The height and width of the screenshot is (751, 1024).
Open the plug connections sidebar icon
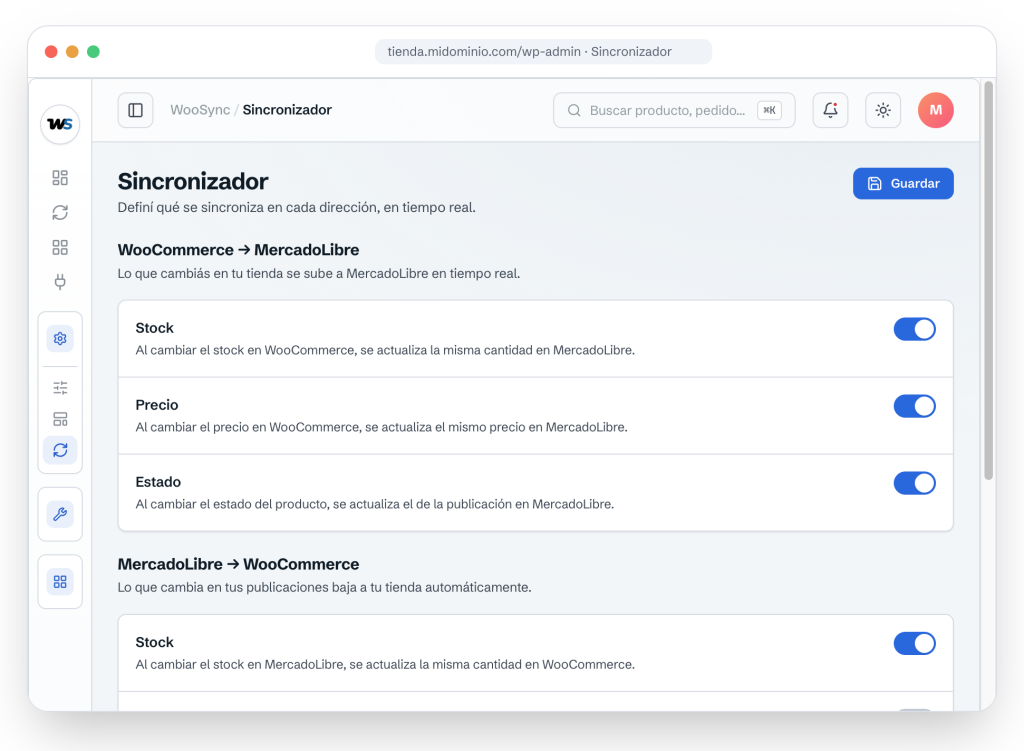click(60, 281)
